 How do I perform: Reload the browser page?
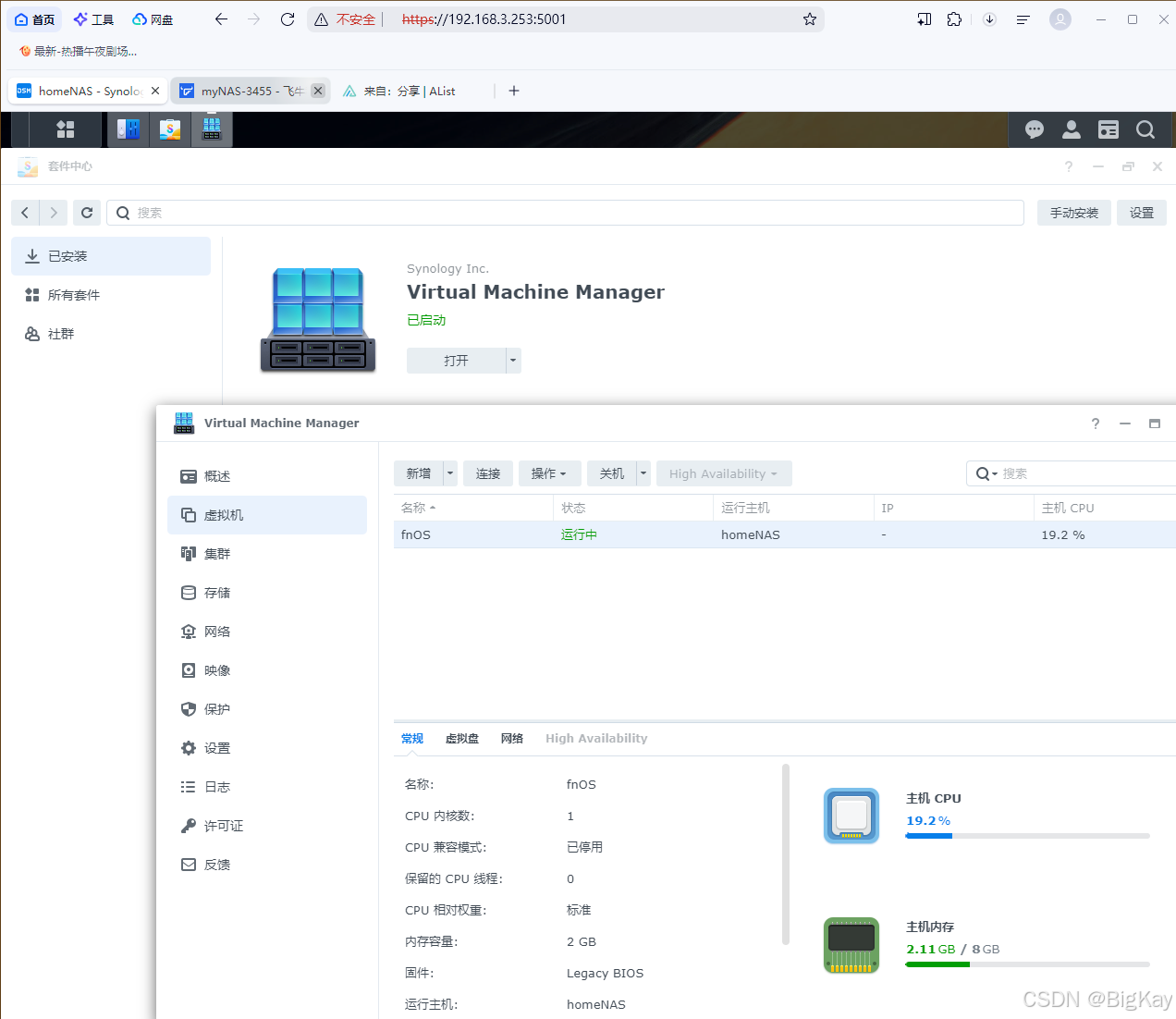(x=288, y=19)
